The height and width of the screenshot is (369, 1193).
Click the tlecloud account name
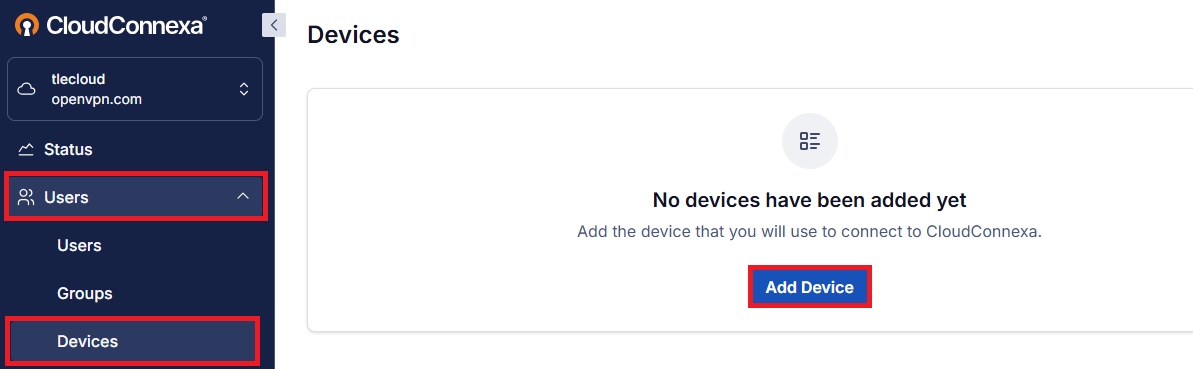[x=78, y=79]
